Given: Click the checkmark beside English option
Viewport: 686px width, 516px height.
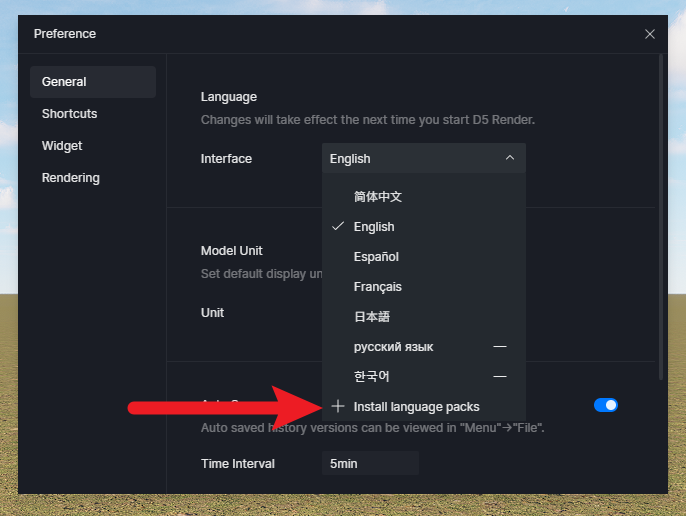Looking at the screenshot, I should (x=338, y=227).
